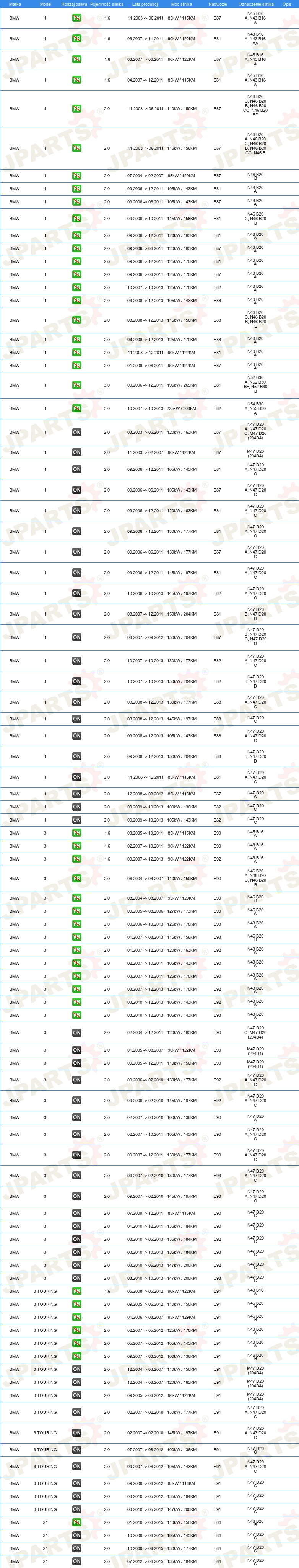Click the Marka column header
The image size is (299, 1568).
[15, 4]
